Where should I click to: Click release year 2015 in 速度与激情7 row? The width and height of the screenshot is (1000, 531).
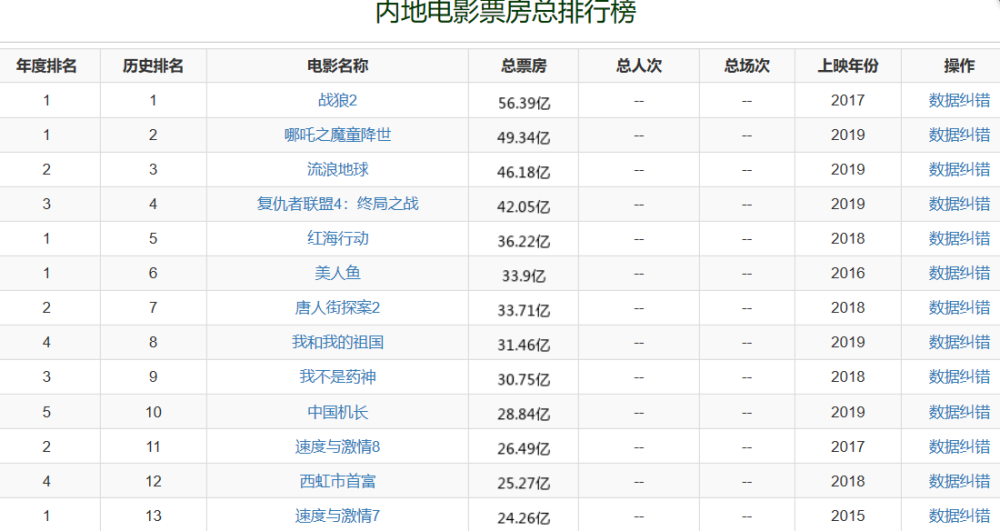pos(848,515)
